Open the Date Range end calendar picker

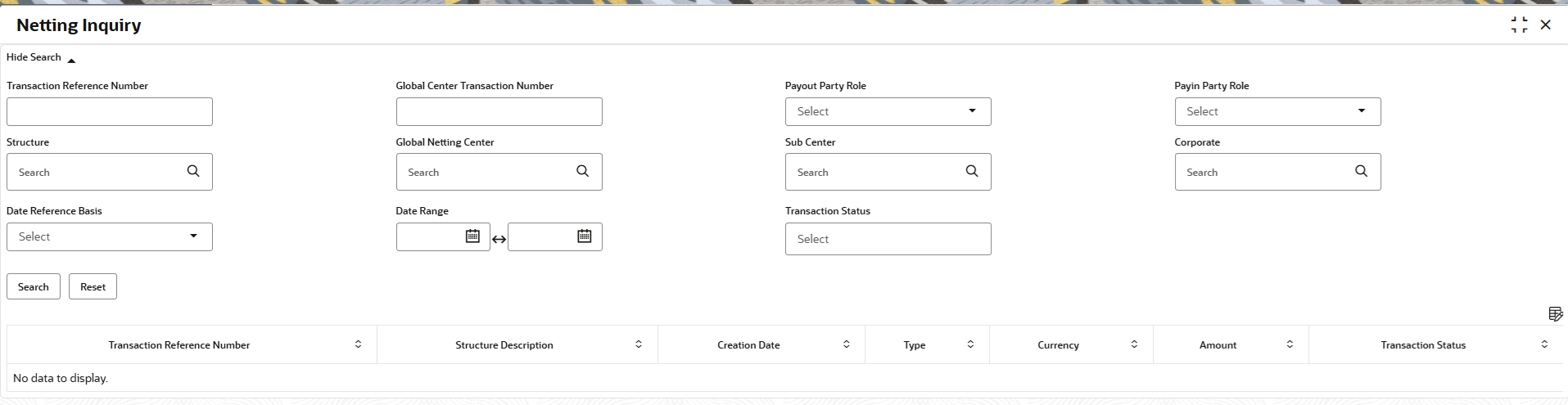coord(584,236)
